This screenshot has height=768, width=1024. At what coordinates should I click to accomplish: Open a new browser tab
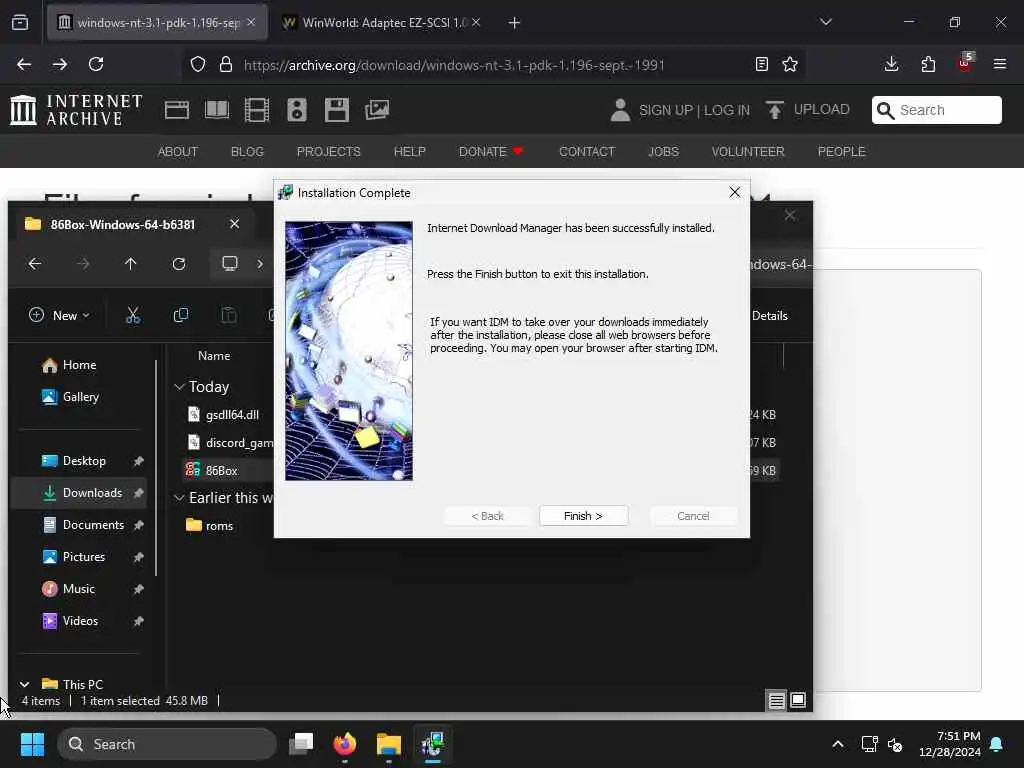pos(514,23)
